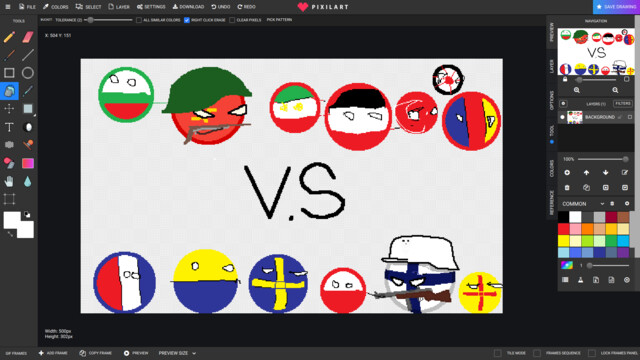
Task: Activate the Hand pan tool
Action: click(x=9, y=181)
